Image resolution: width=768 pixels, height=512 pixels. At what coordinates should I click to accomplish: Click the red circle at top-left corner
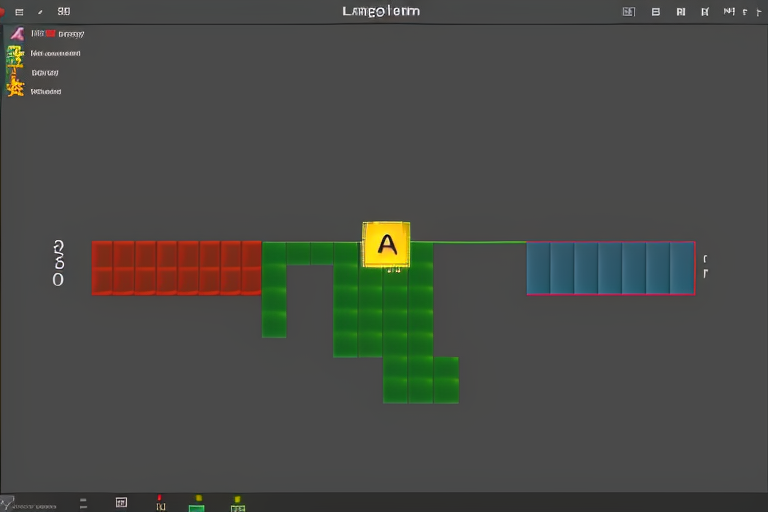(3, 11)
